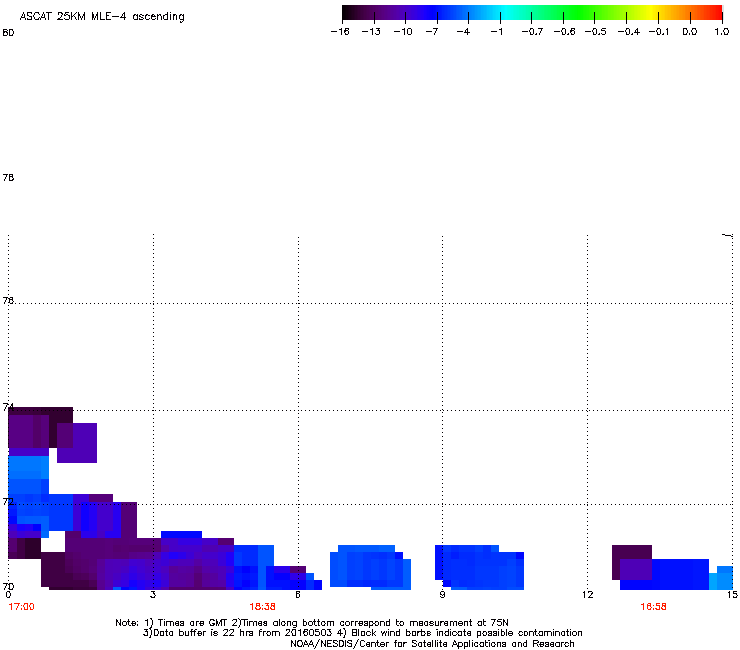Image resolution: width=740 pixels, height=650 pixels.
Task: Click the -0.1 color bar label
Action: tap(659, 32)
